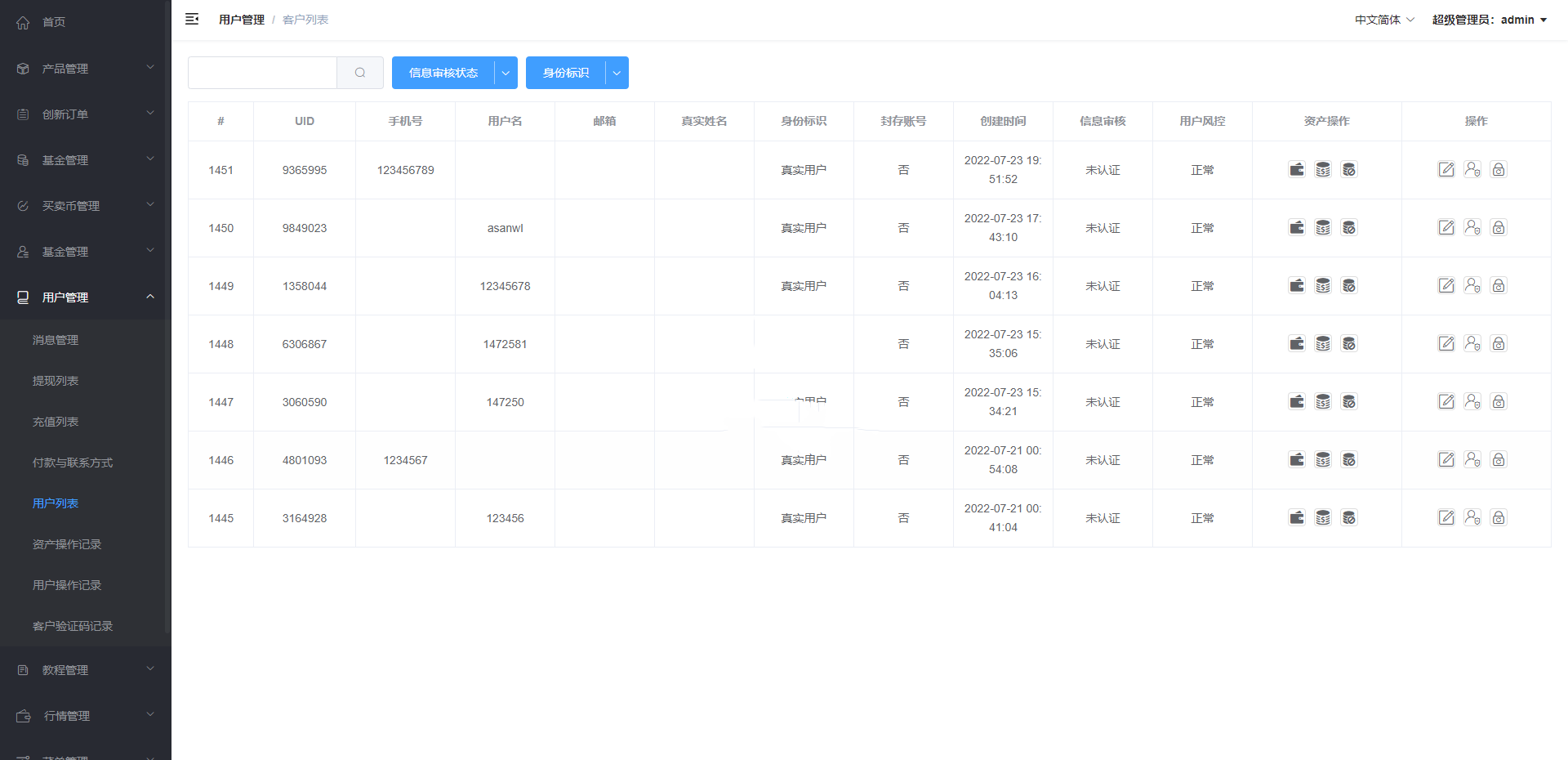Click the wallet icon for user 1451
This screenshot has width=1568, height=760.
1297,170
